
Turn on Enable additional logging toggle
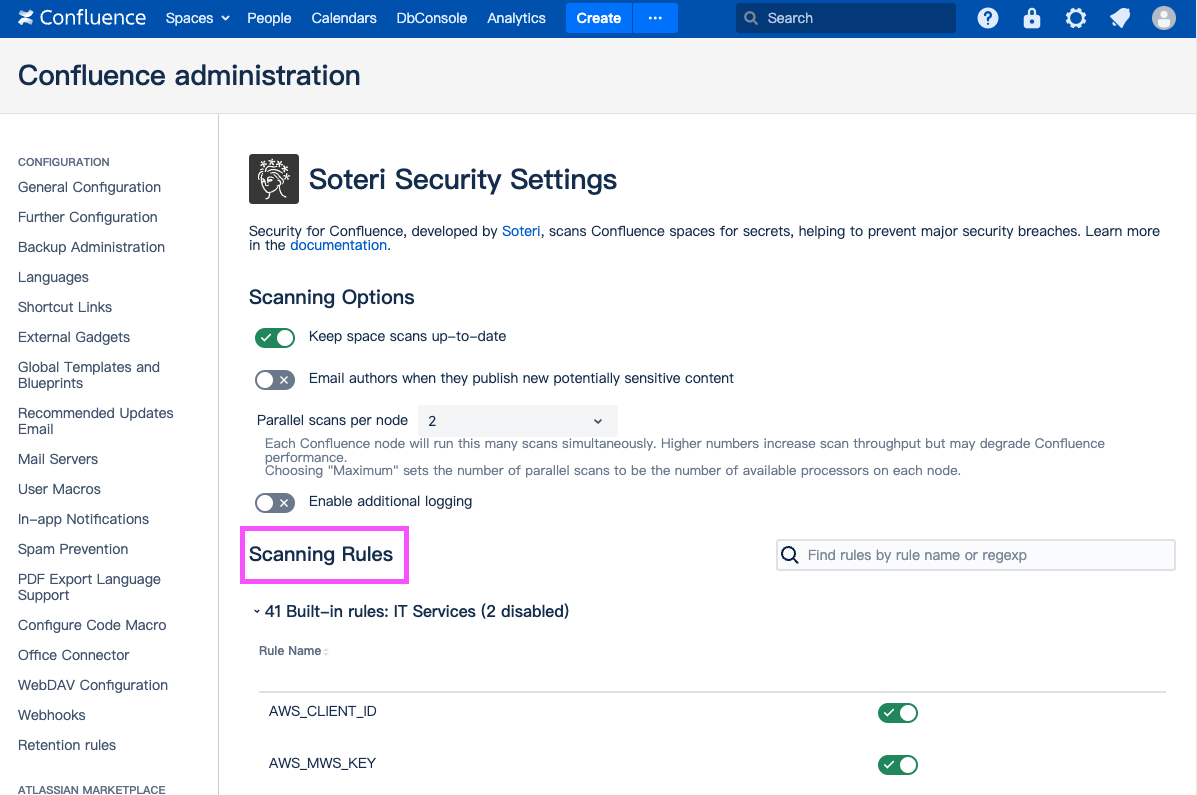[x=275, y=503]
